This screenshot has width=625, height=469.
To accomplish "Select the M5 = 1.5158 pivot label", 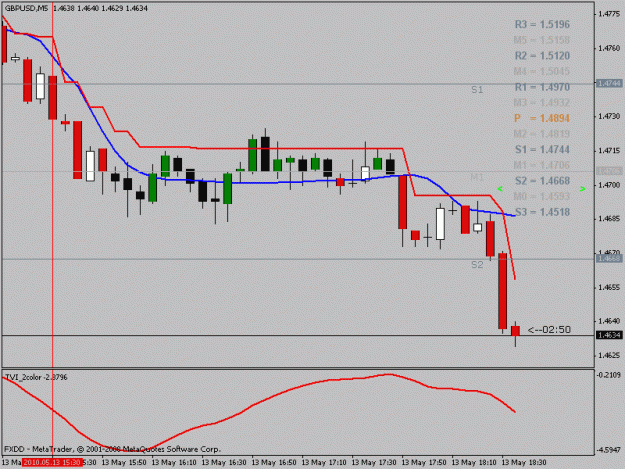I will [541, 40].
